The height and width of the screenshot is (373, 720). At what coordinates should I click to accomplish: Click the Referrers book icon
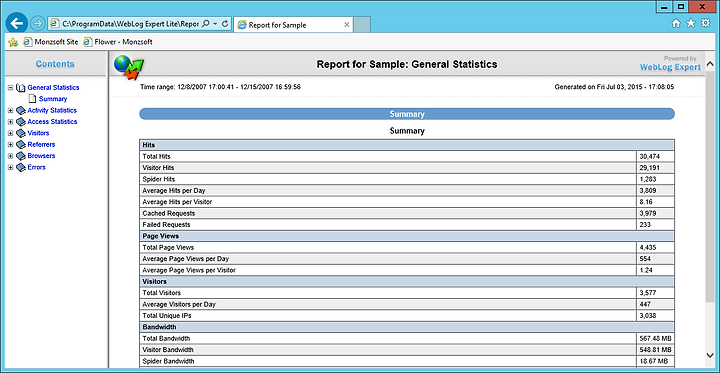pos(20,145)
